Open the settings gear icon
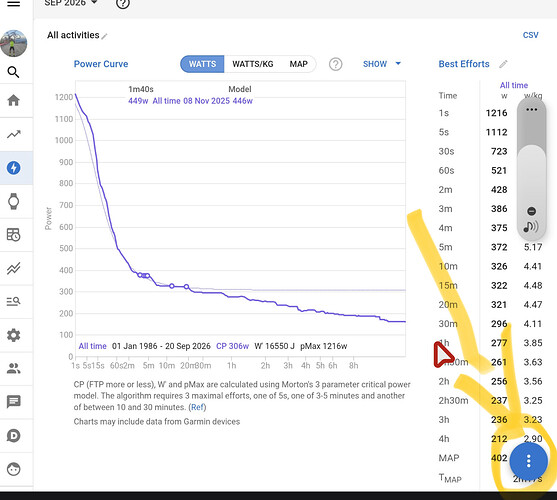557x500 pixels. pos(13,335)
